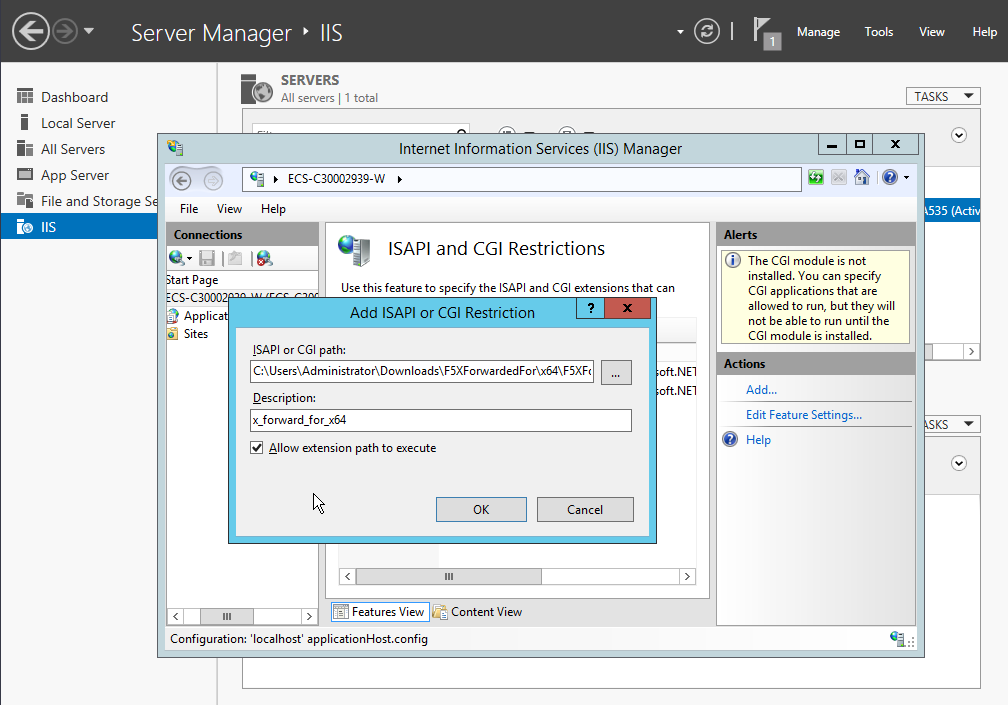
Task: Click feature list horizontal scrollbar thumb
Action: pos(449,576)
